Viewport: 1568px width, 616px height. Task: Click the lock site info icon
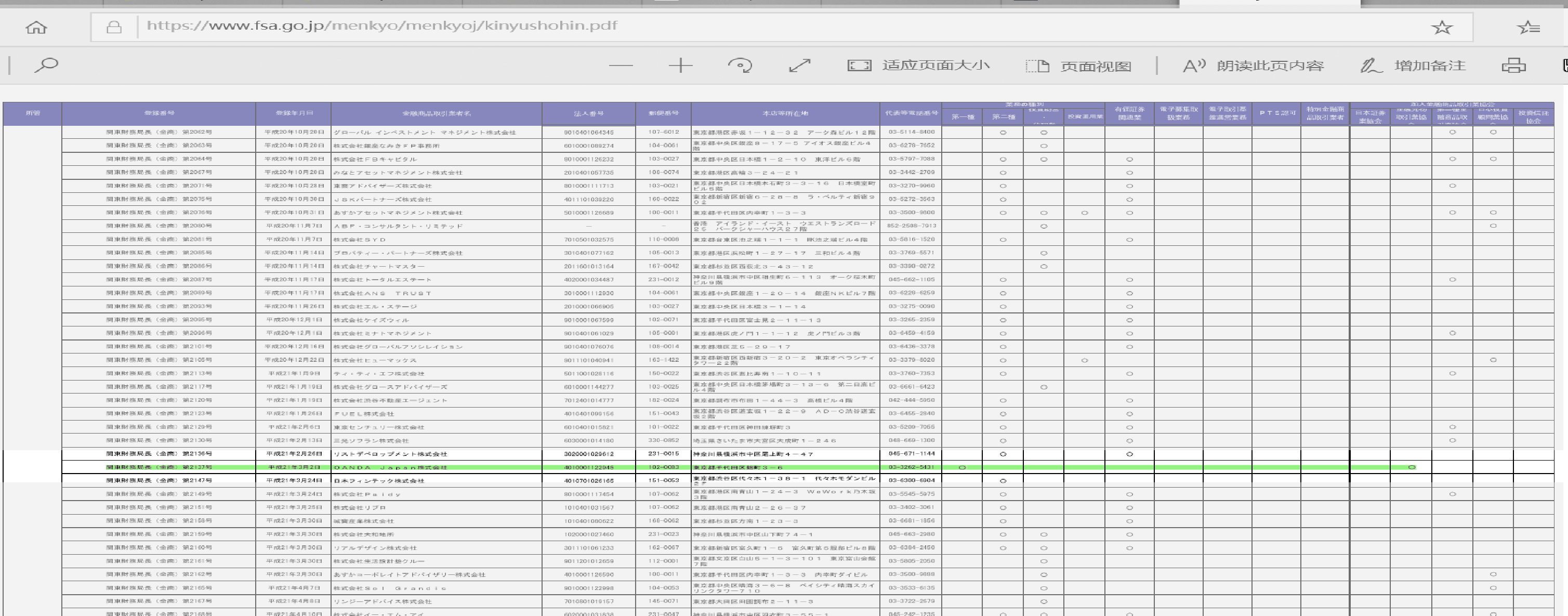[114, 28]
